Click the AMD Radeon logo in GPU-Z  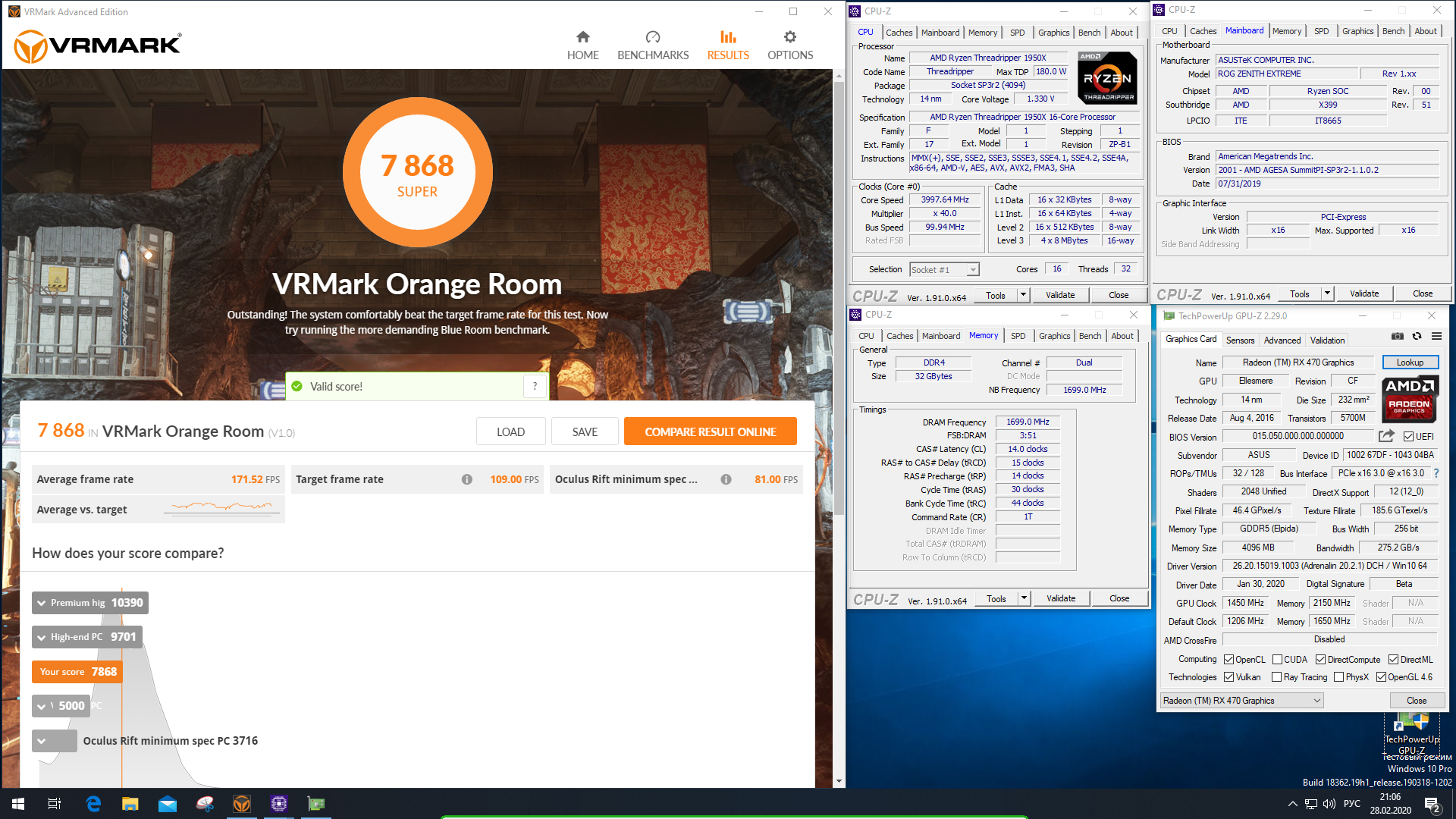[1409, 399]
